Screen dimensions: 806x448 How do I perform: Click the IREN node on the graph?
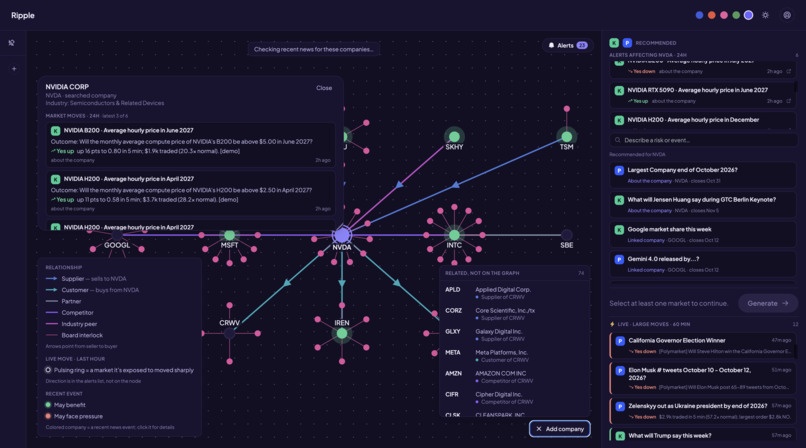(x=342, y=334)
